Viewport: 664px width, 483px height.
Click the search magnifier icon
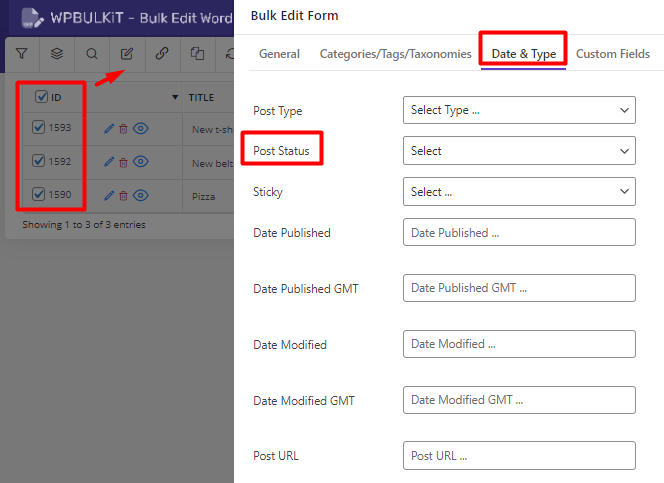coord(92,53)
